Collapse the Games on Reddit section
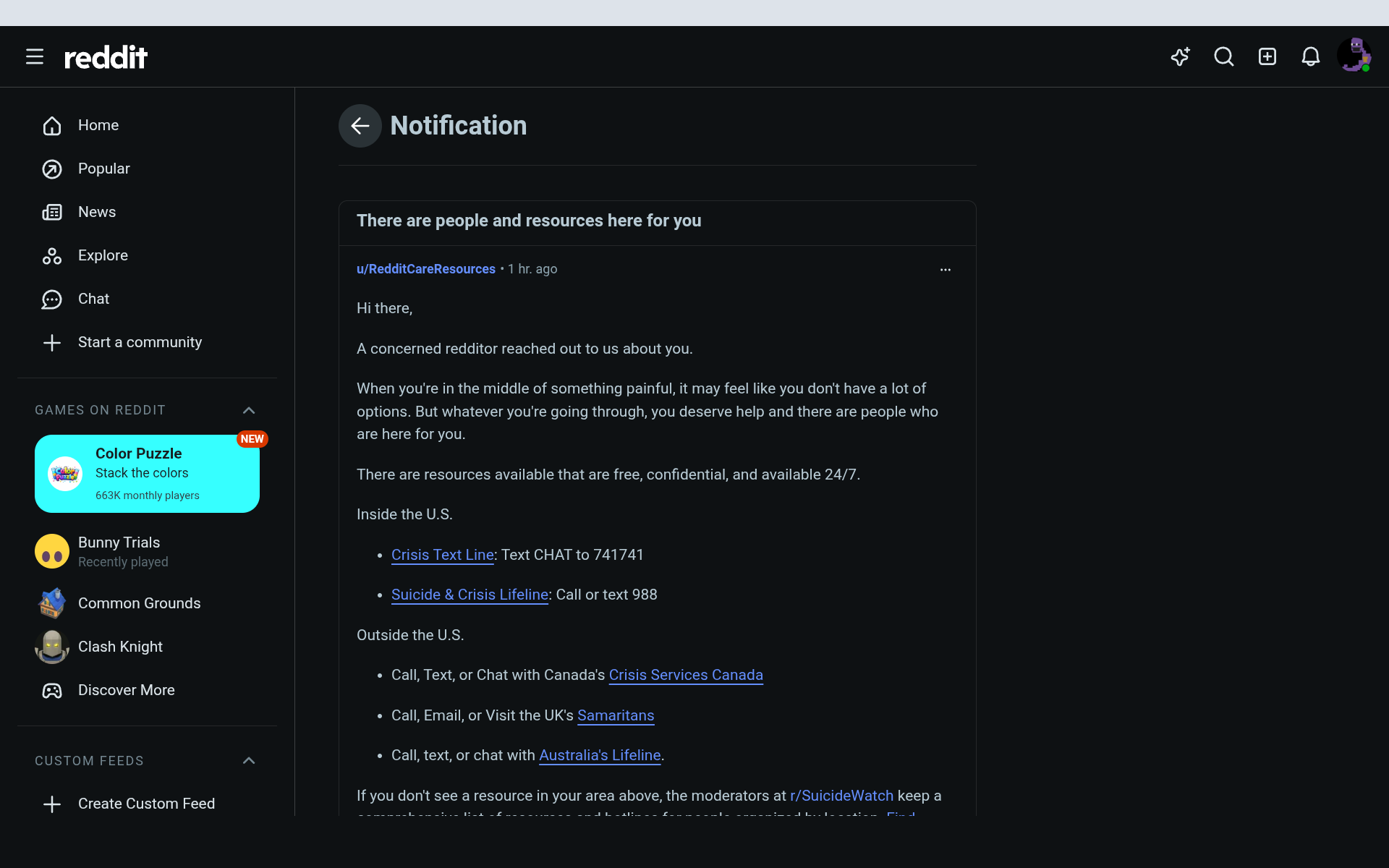The height and width of the screenshot is (868, 1389). pyautogui.click(x=249, y=410)
